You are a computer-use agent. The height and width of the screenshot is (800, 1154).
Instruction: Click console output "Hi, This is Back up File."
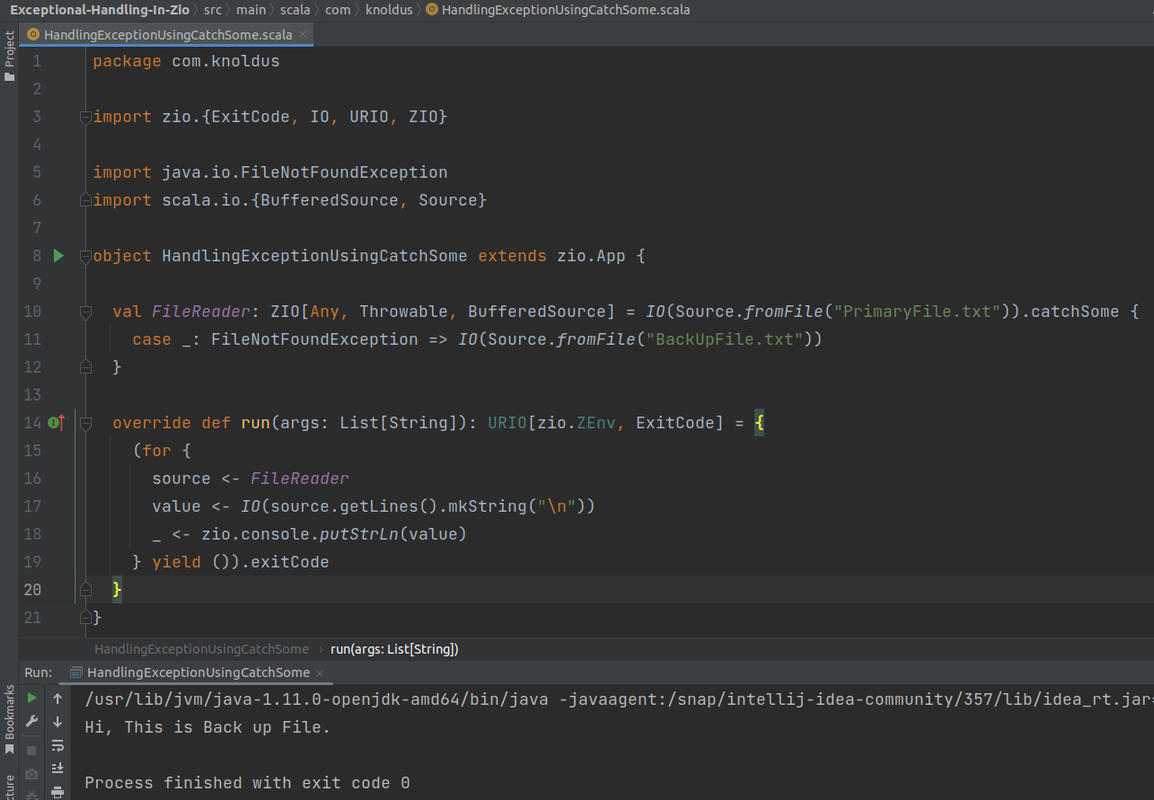pyautogui.click(x=208, y=727)
